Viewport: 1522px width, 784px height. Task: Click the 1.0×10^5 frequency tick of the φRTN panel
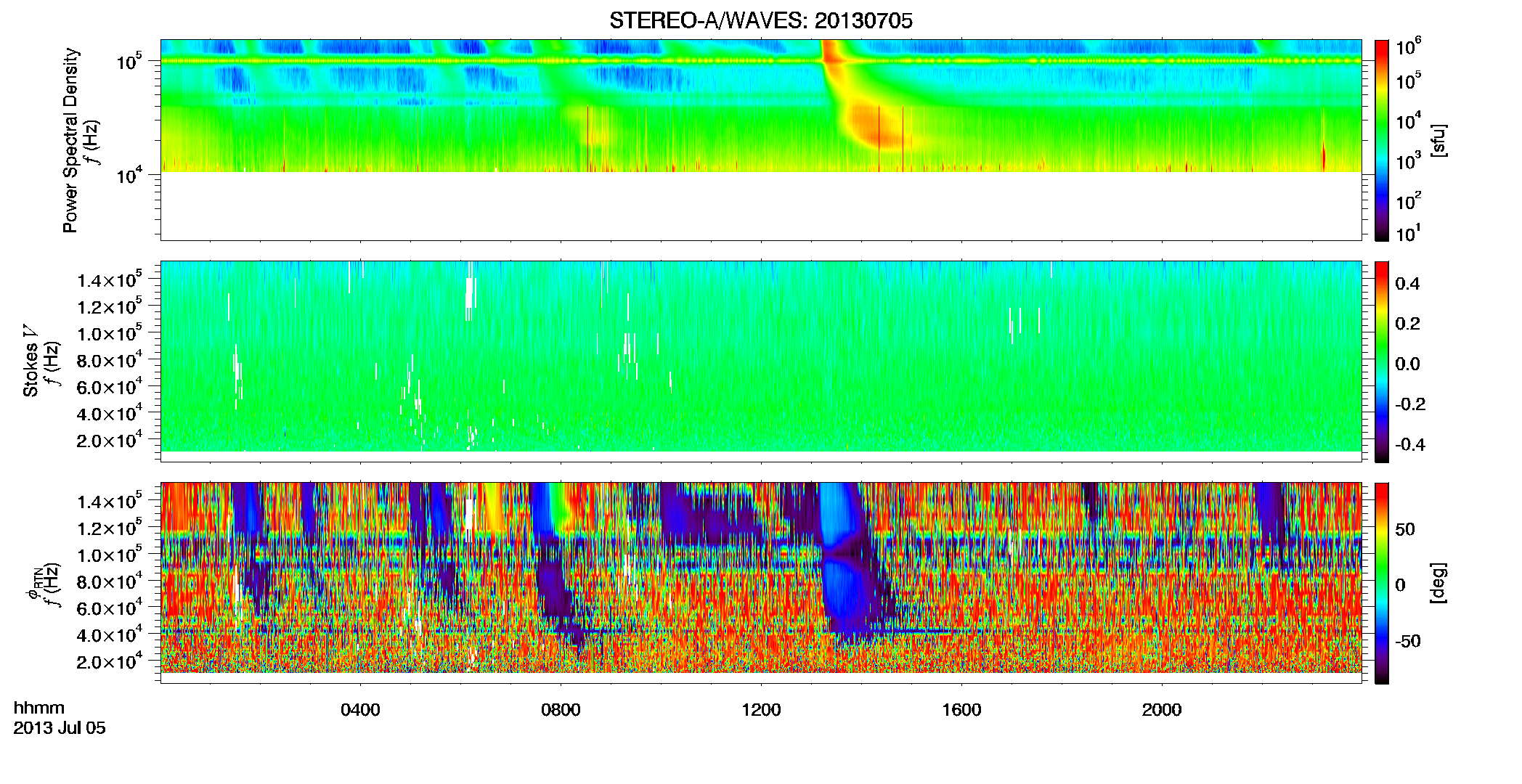click(110, 555)
